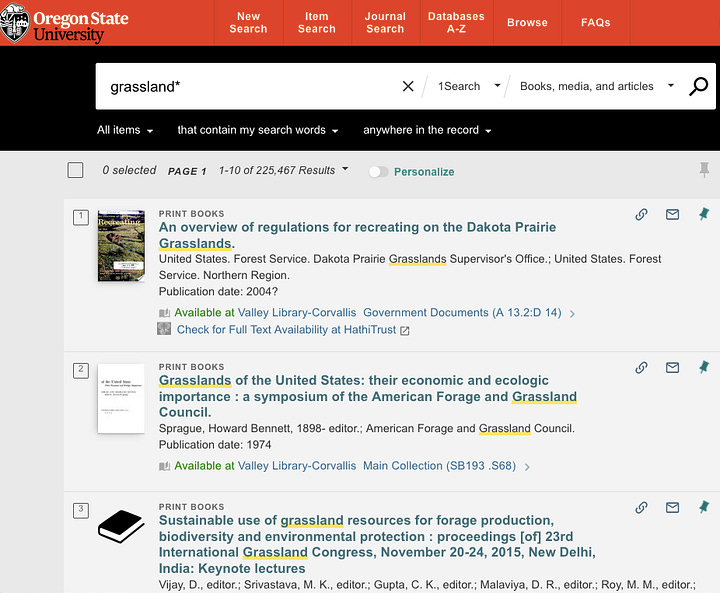Open title 'Grasslands of the United States'

tap(368, 396)
